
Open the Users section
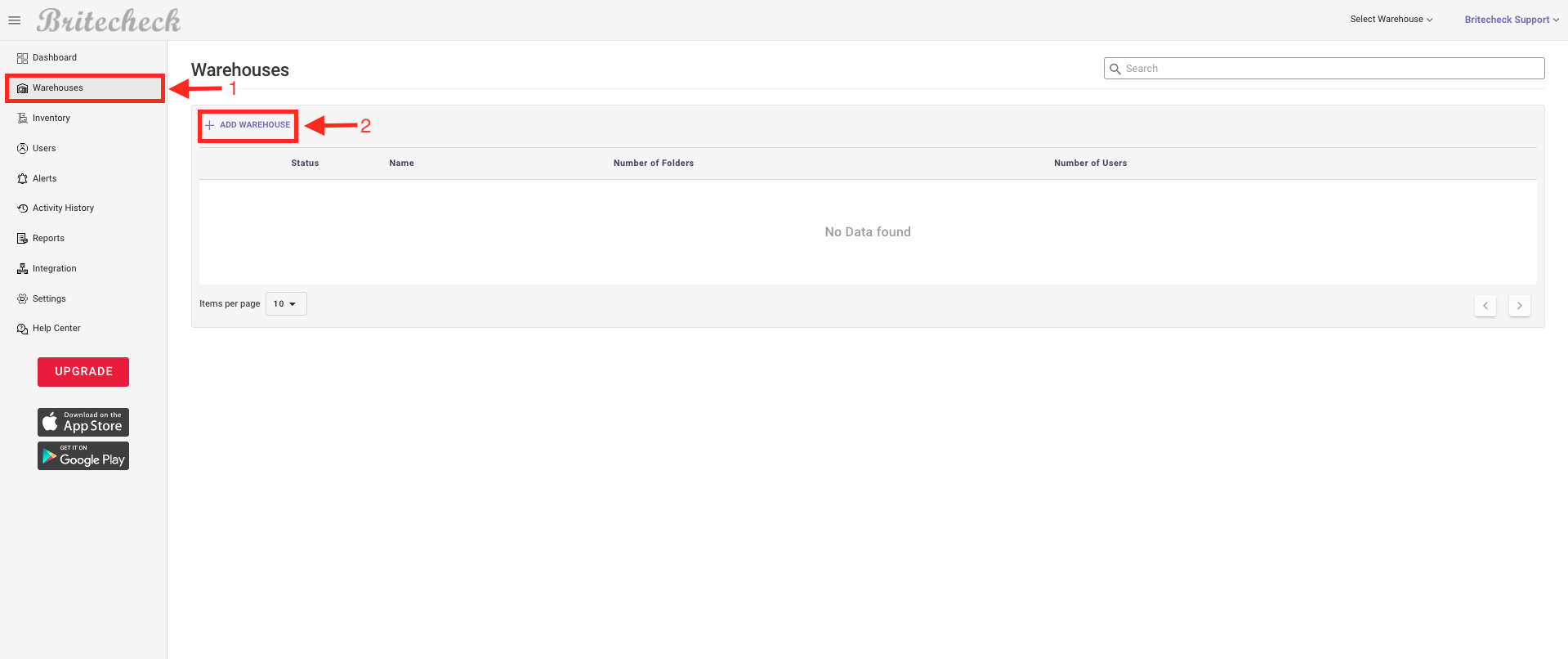click(44, 148)
